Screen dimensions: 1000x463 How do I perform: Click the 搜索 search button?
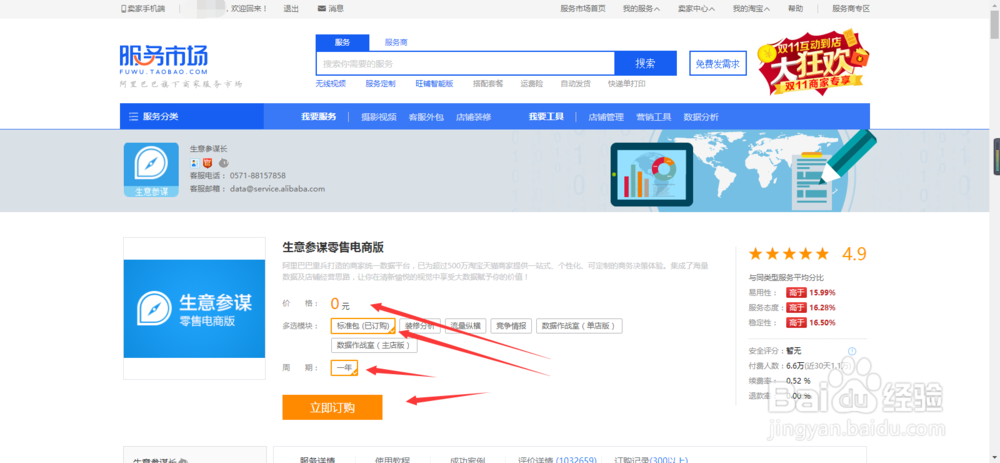click(x=645, y=63)
